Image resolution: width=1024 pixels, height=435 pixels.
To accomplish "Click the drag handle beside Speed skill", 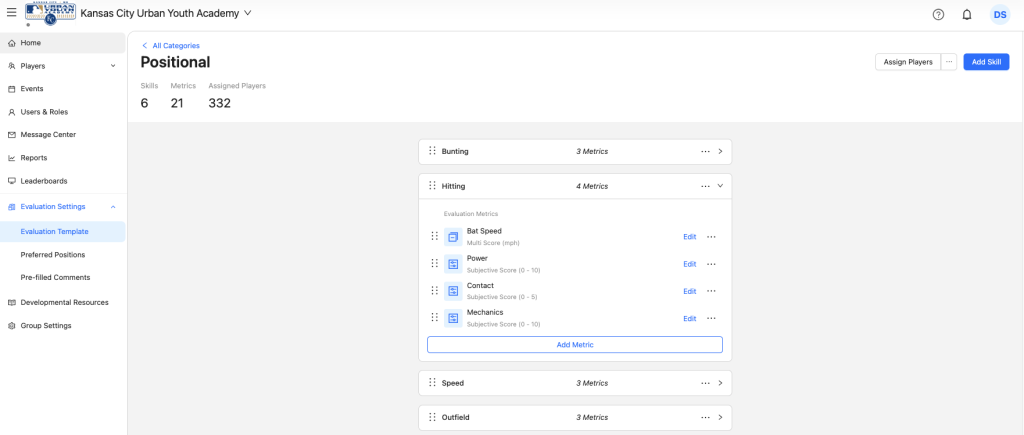I will click(432, 383).
